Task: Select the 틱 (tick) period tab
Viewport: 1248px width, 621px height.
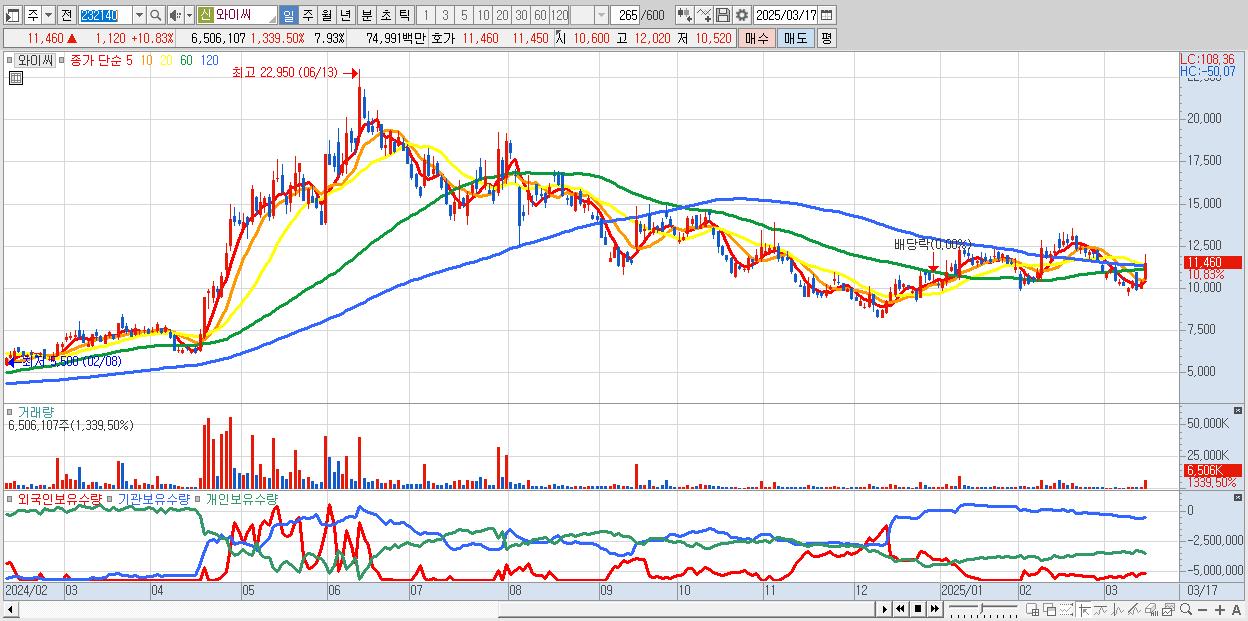Action: [x=404, y=15]
